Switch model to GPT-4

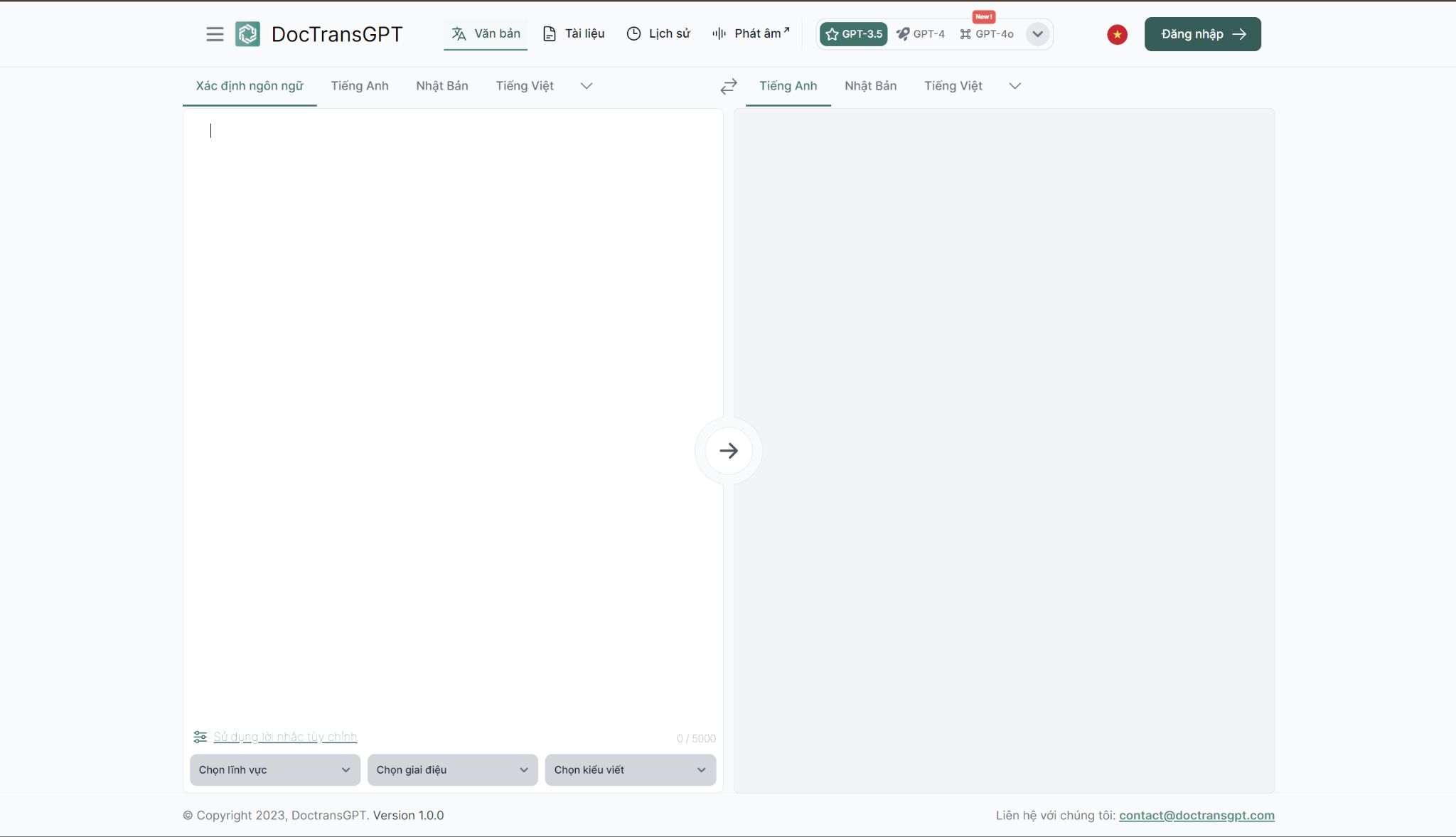pos(921,34)
